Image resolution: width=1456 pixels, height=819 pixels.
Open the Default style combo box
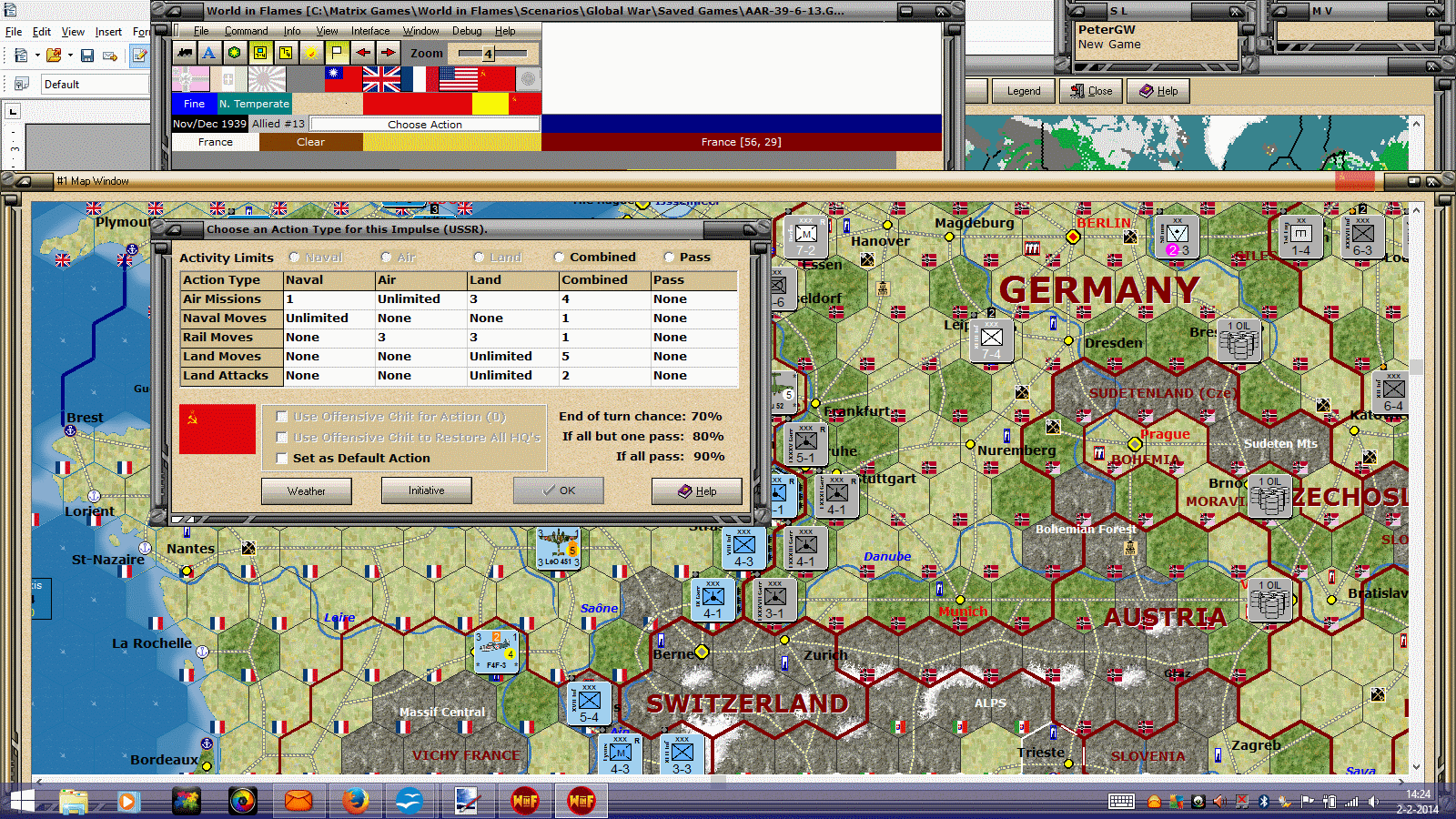tap(95, 85)
